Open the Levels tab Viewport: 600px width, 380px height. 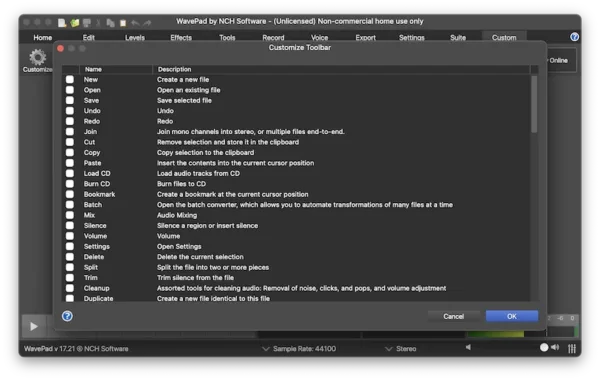point(135,38)
